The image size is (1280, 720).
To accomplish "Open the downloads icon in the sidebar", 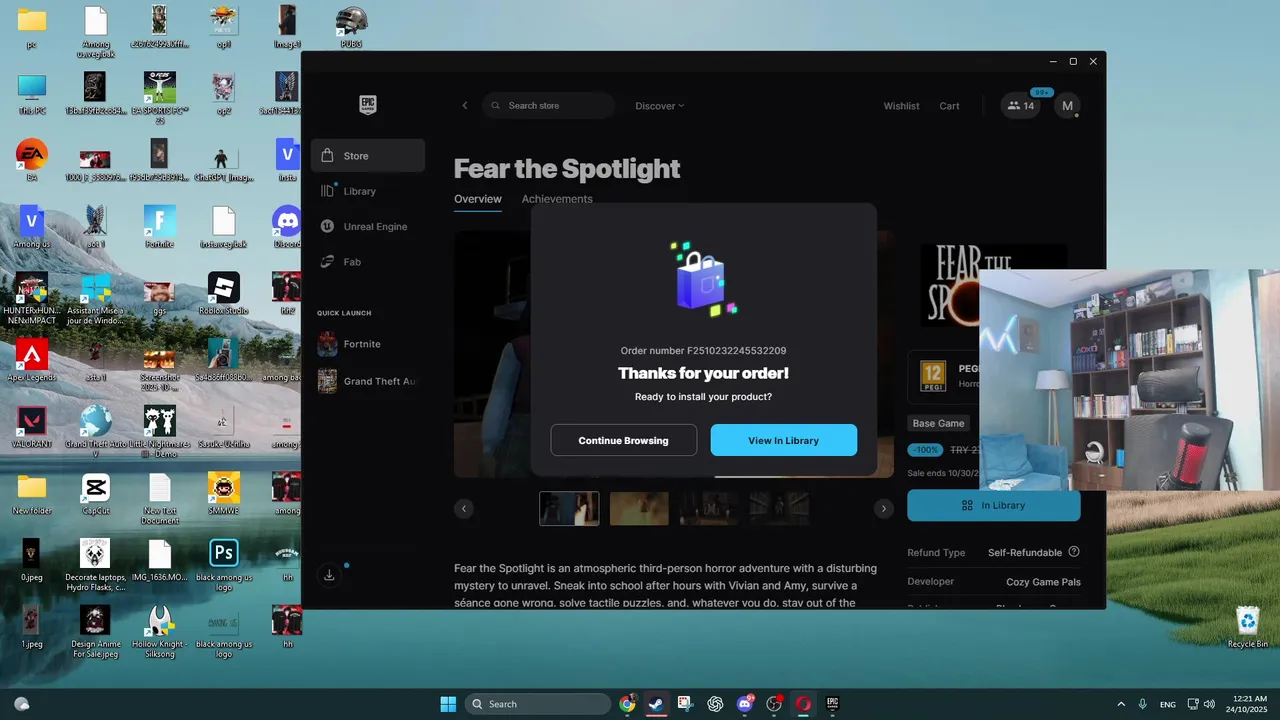I will (x=329, y=574).
